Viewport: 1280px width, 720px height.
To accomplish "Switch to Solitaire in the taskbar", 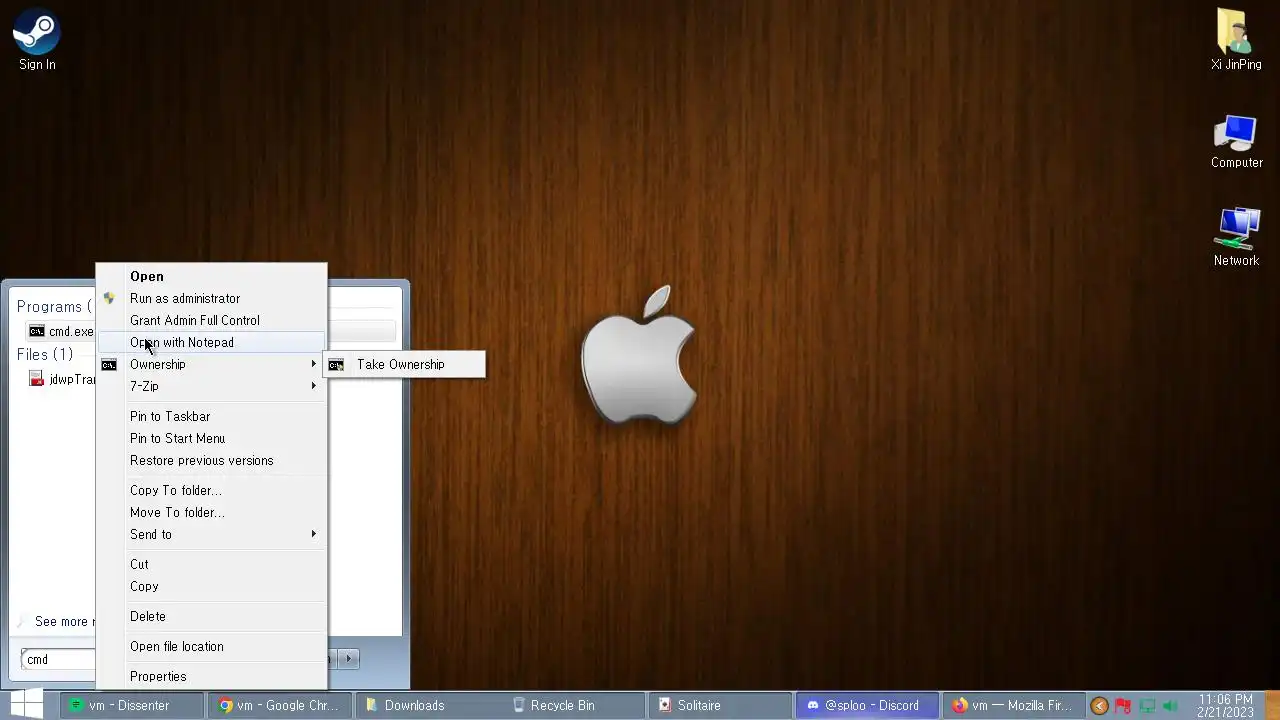I will coord(721,705).
